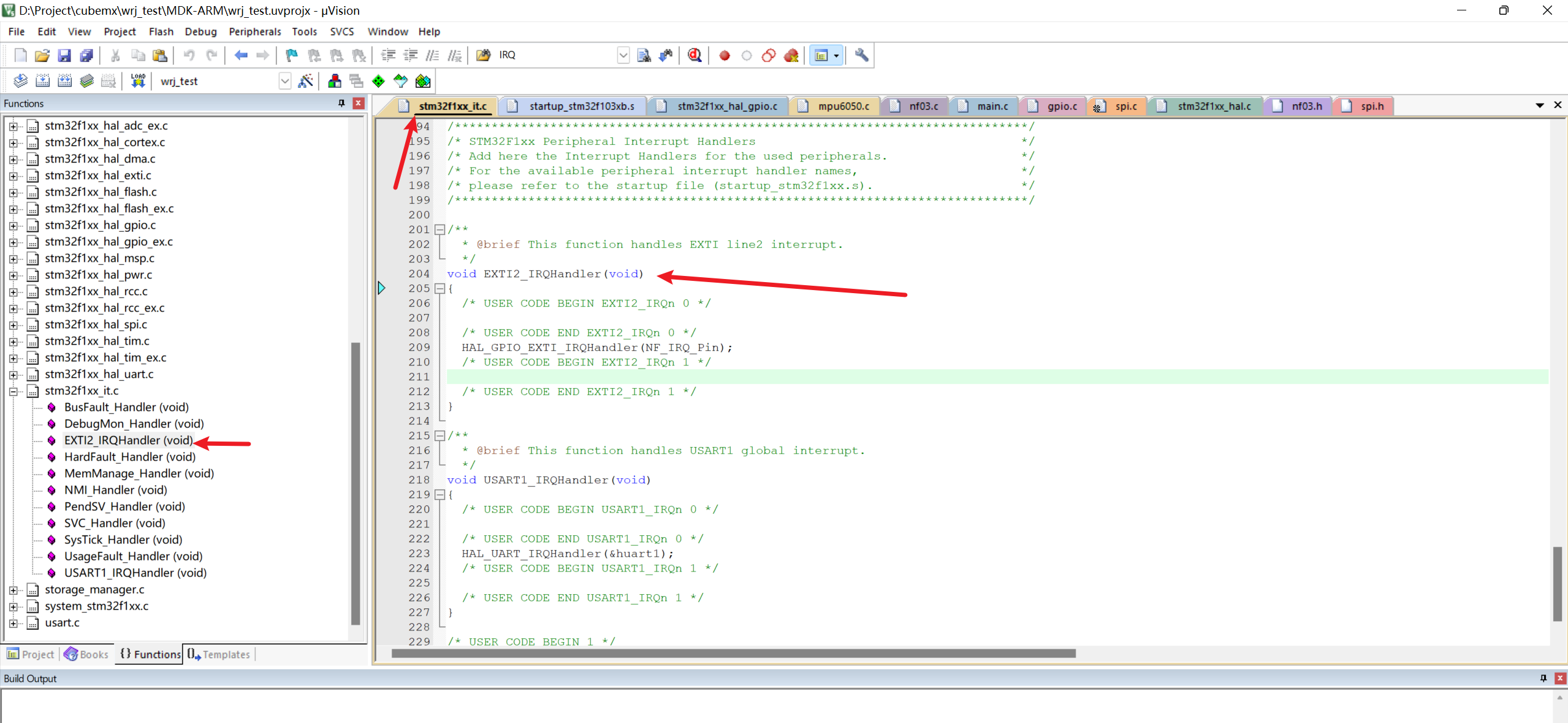Select HardFault_Handler (void) in function list
This screenshot has height=723, width=1568.
point(130,457)
